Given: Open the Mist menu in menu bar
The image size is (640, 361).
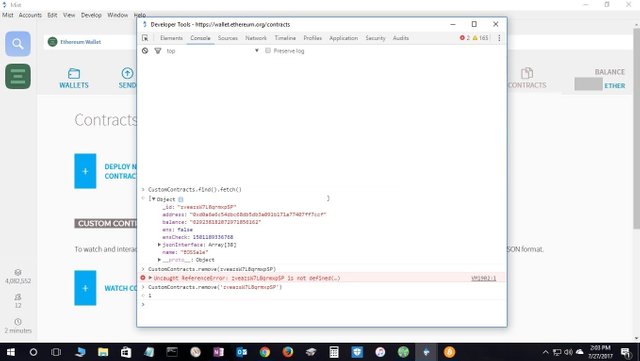Looking at the screenshot, I should [x=8, y=15].
